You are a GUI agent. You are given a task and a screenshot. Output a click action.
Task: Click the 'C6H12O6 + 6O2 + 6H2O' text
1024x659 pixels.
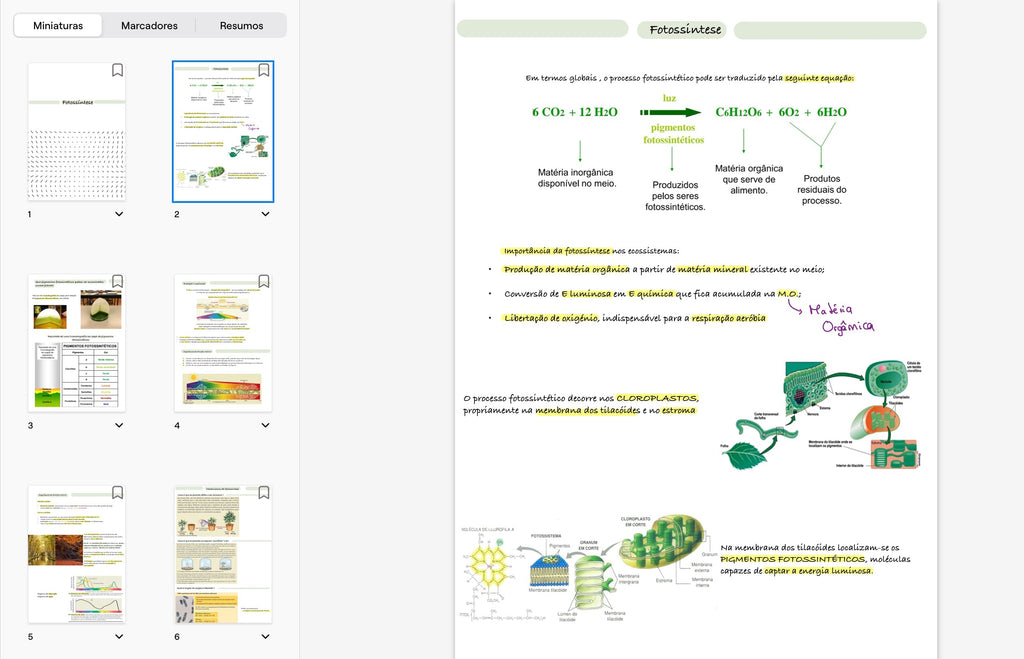point(781,112)
